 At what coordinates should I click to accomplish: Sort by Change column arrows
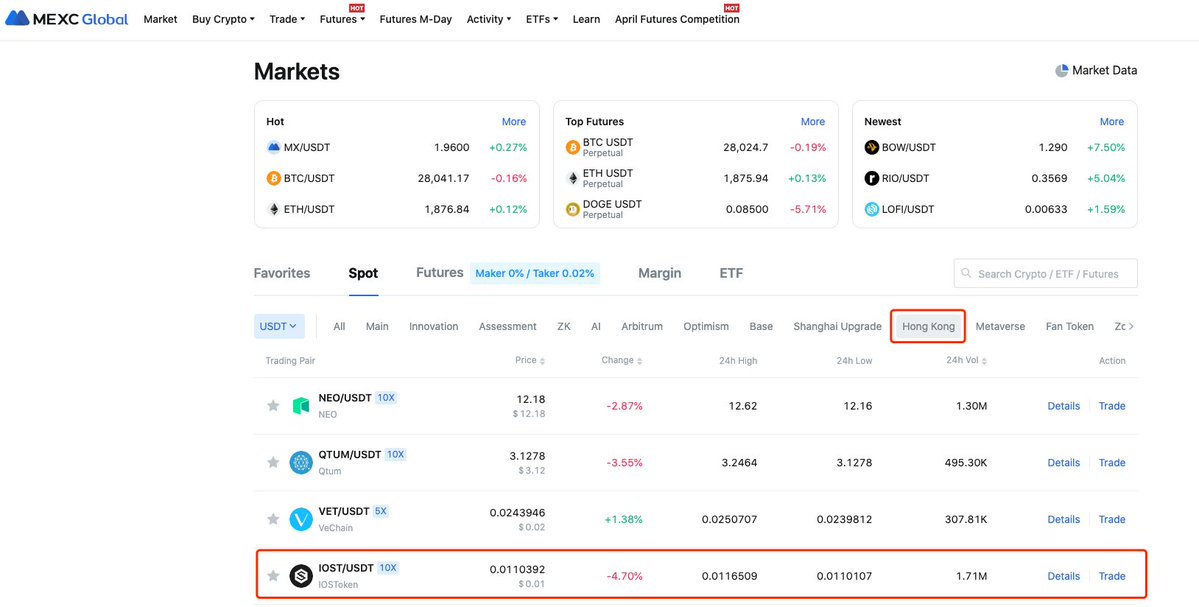(640, 361)
